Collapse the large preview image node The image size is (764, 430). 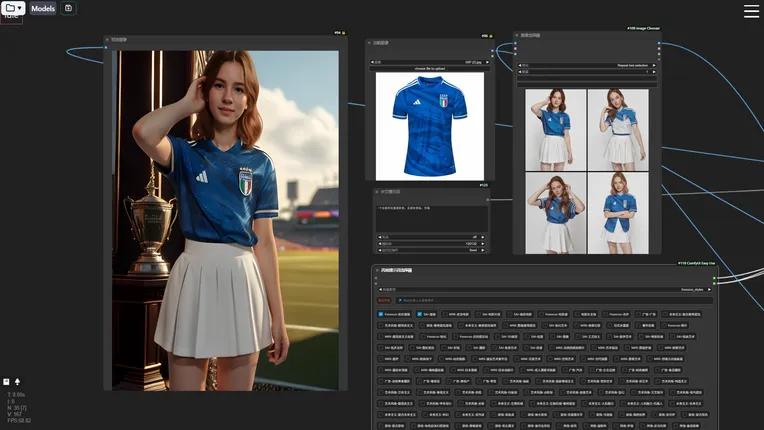[108, 41]
